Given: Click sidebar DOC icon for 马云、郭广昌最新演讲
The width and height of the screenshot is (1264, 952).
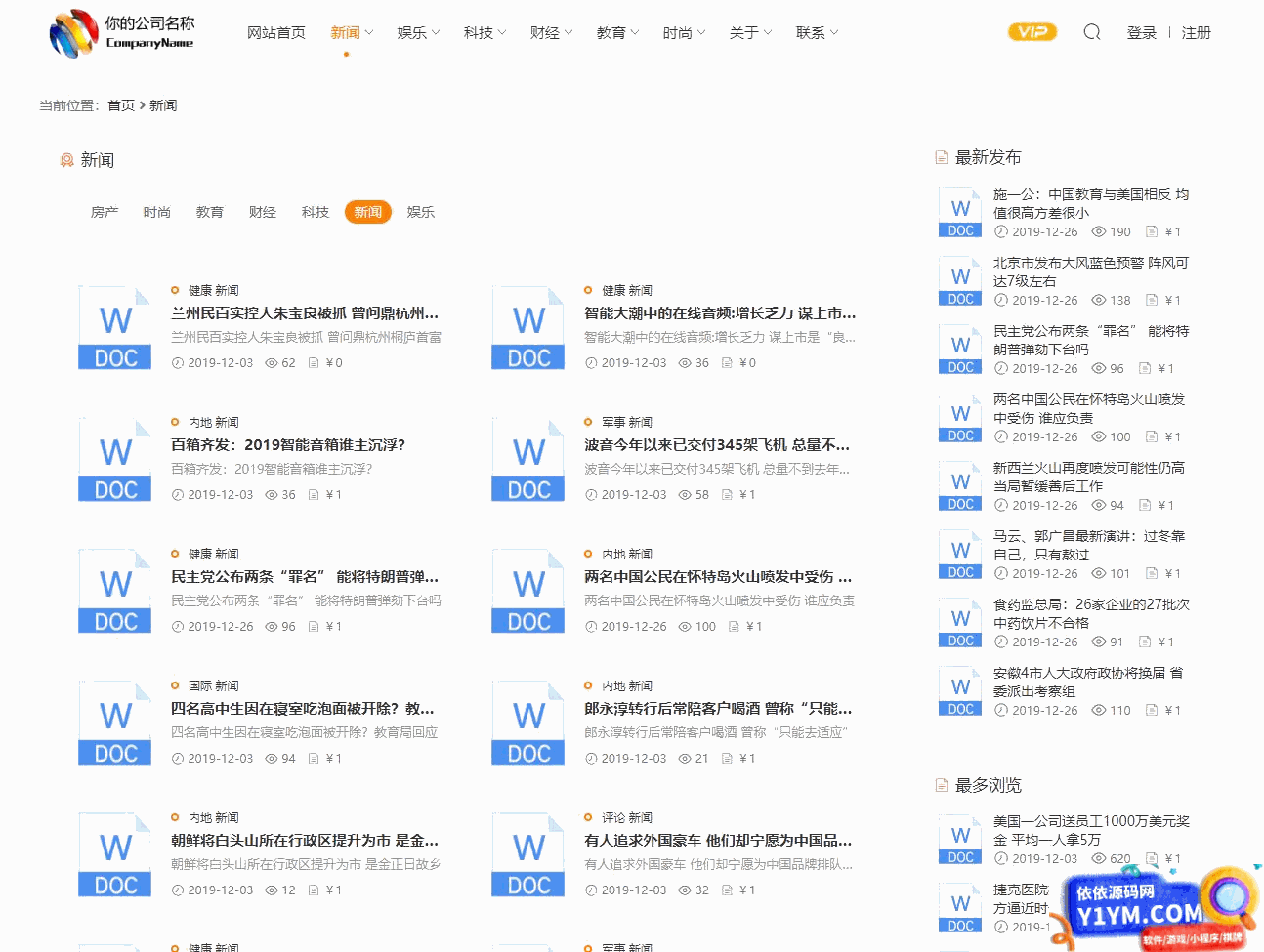Looking at the screenshot, I should 960,555.
